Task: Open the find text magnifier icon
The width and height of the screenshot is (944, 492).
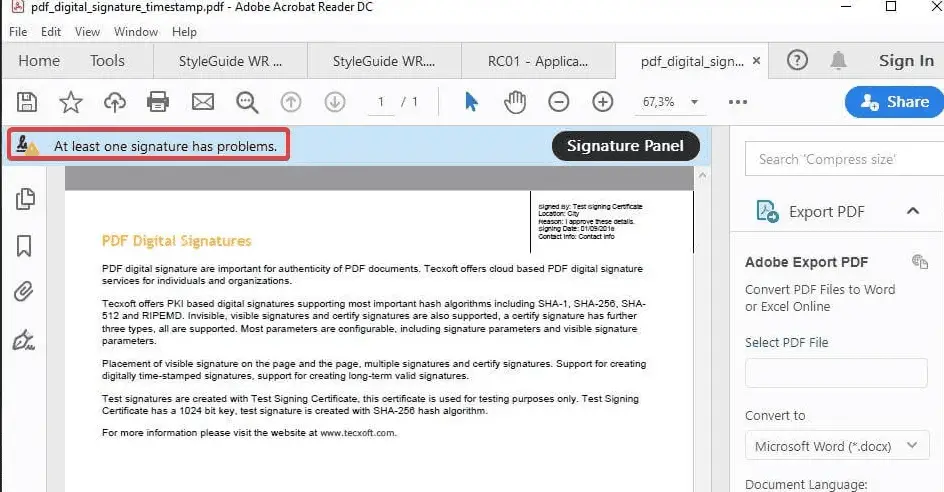Action: pyautogui.click(x=247, y=101)
